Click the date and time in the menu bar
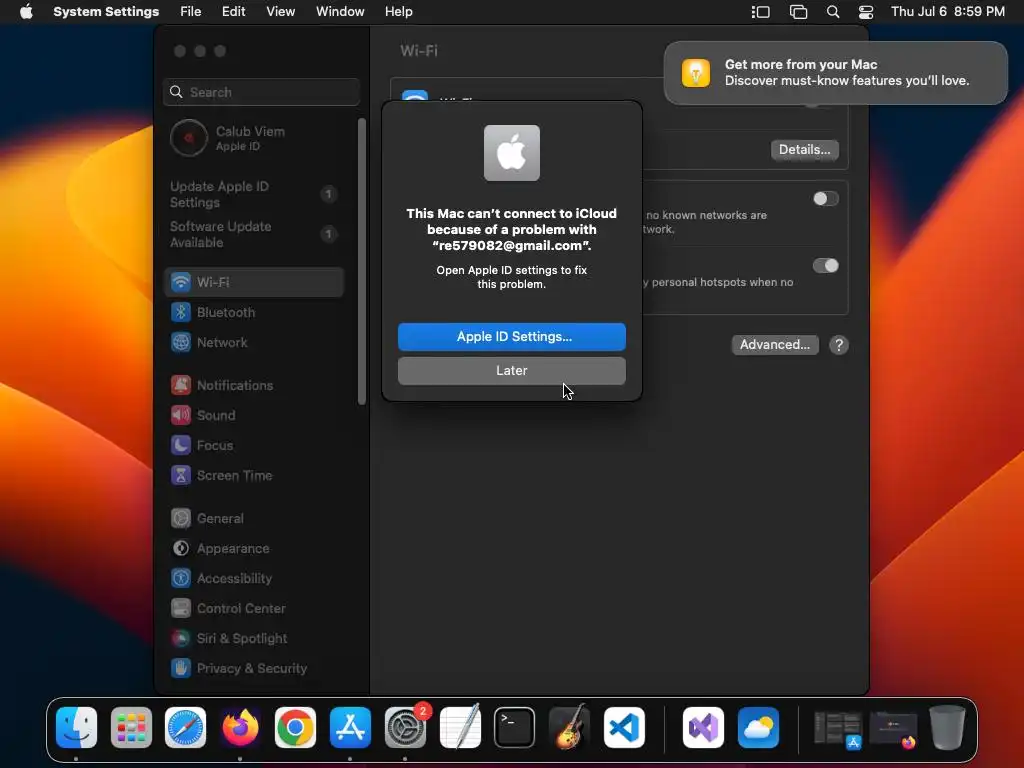1024x768 pixels. pos(948,12)
